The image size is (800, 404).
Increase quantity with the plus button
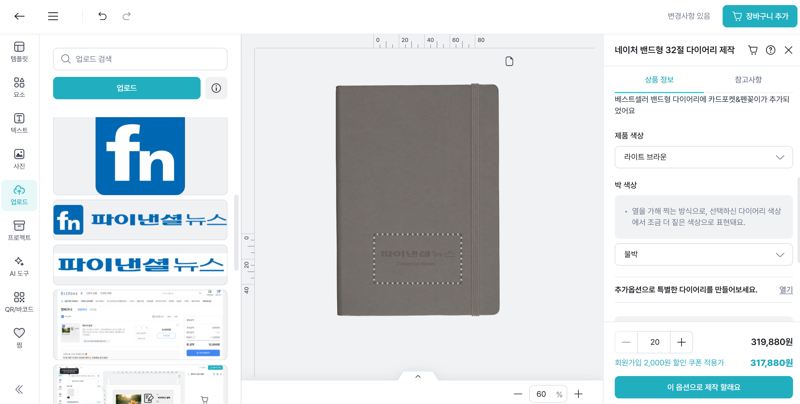pos(681,342)
